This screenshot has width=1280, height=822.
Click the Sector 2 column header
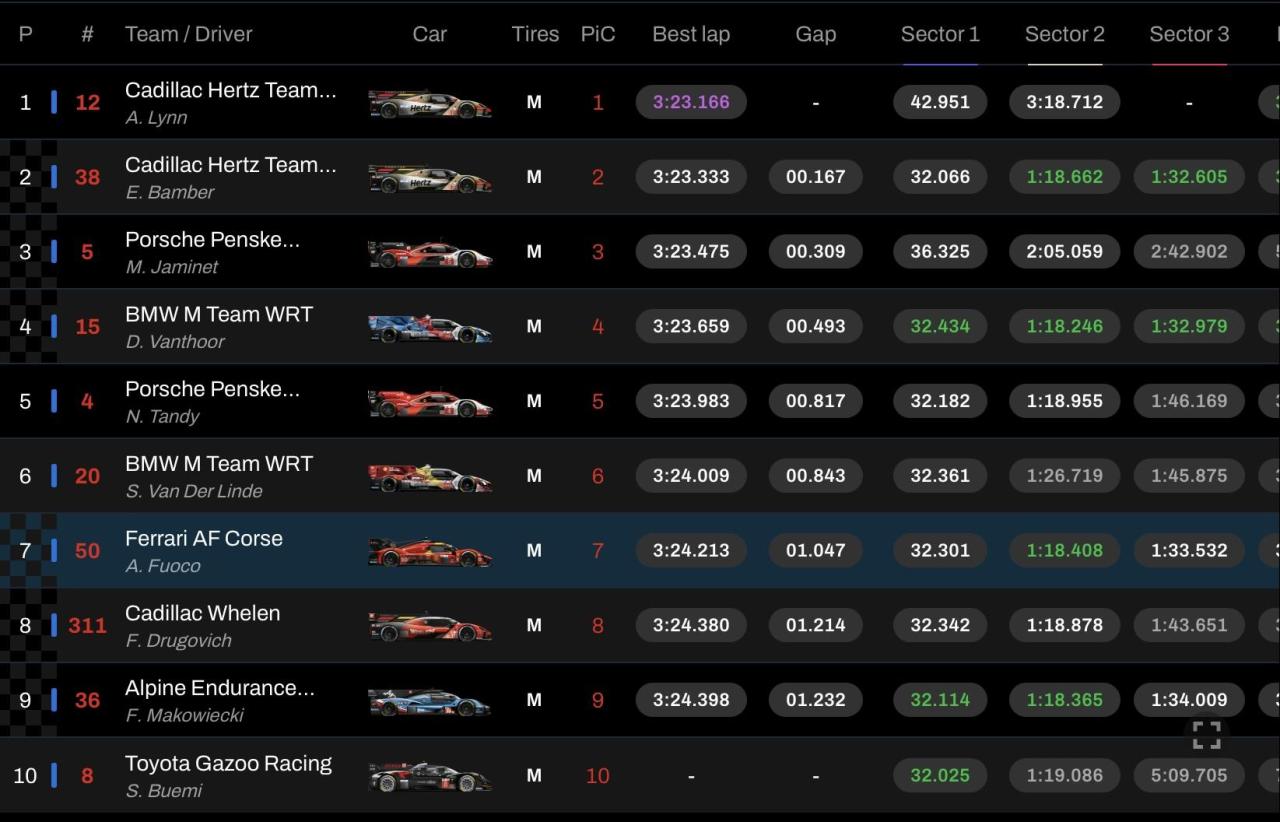[x=1064, y=34]
